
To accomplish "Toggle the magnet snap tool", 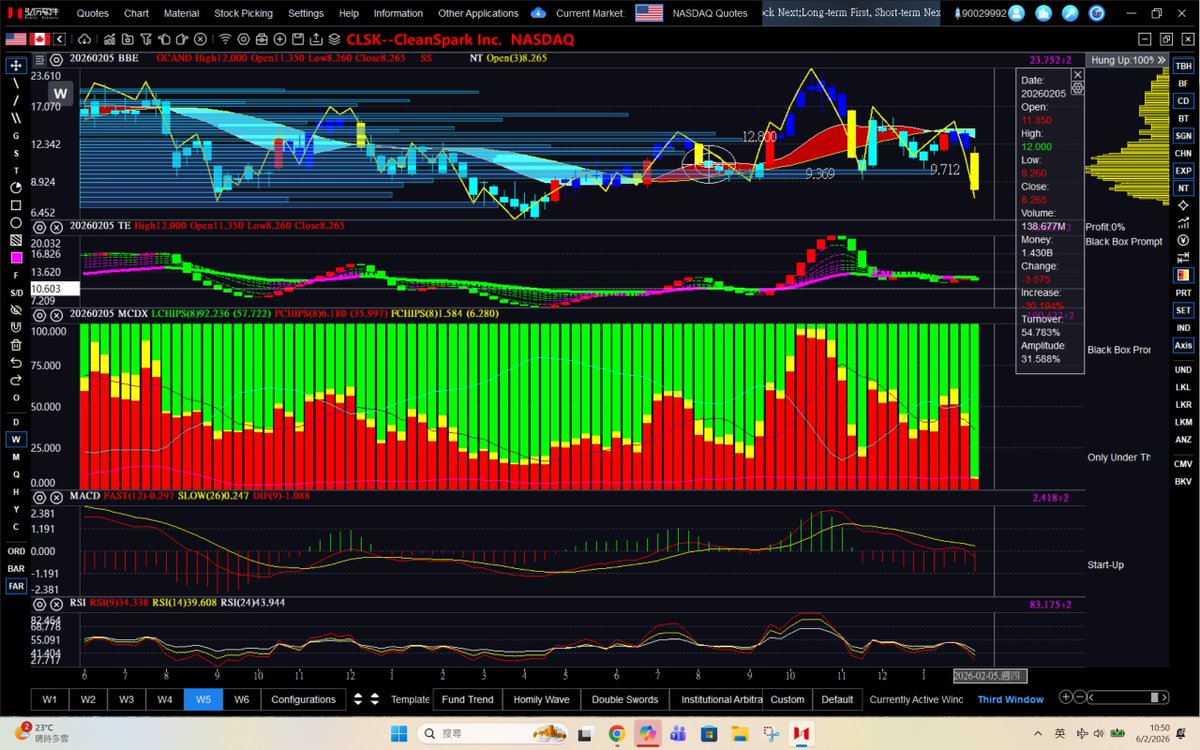I will [16, 327].
